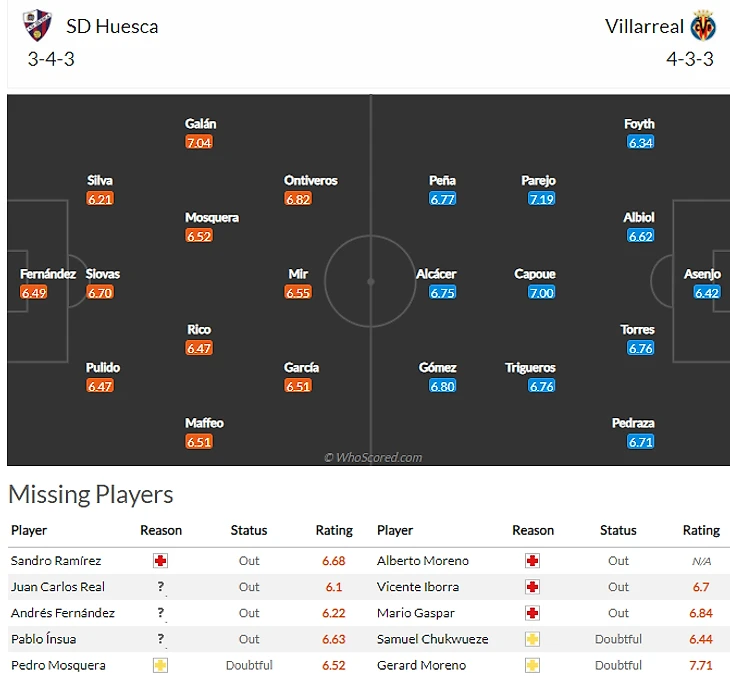
Task: Click Vicente Iborra injury icon
Action: pos(532,587)
